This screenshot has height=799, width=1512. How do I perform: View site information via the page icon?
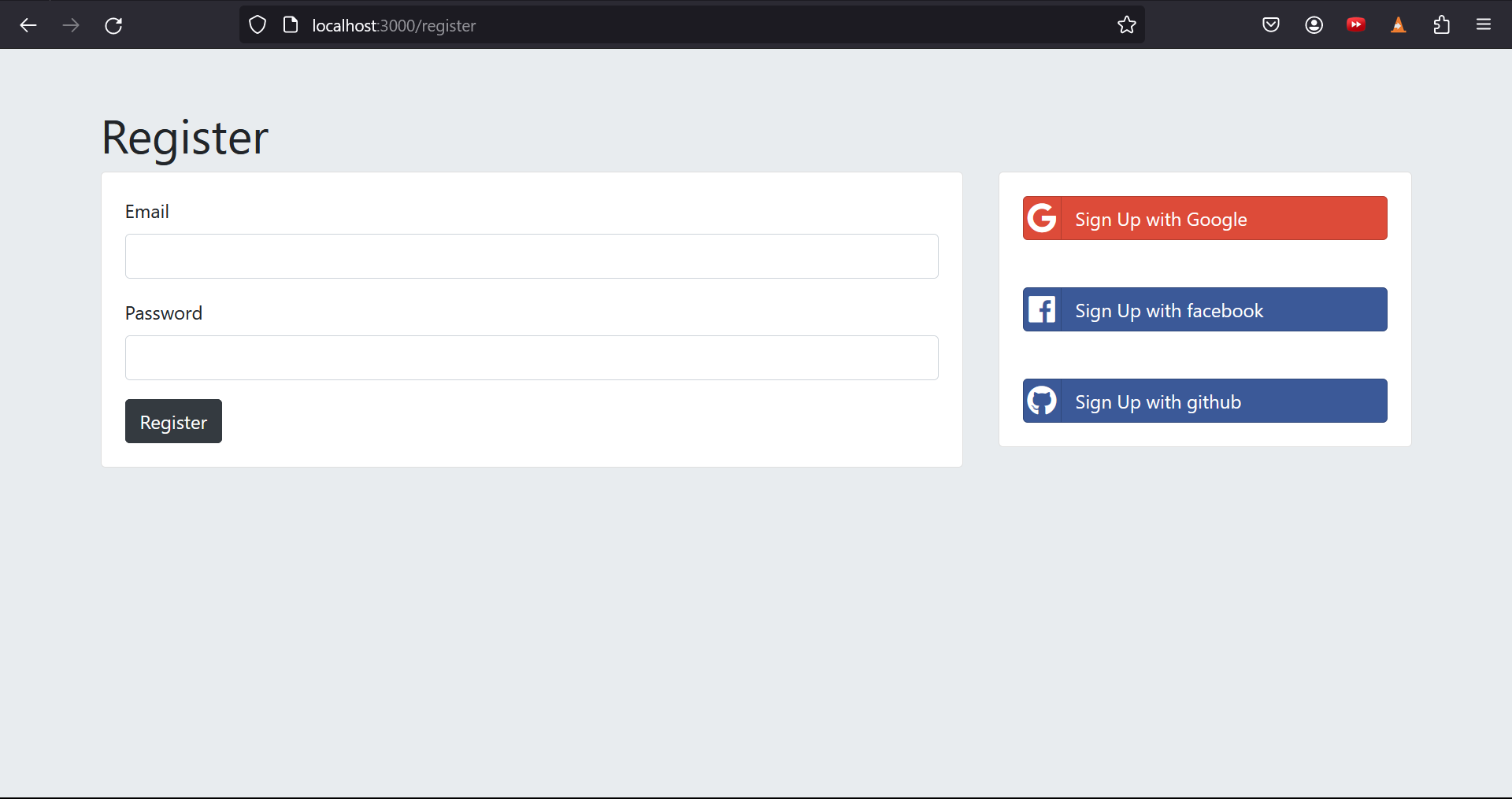291,24
